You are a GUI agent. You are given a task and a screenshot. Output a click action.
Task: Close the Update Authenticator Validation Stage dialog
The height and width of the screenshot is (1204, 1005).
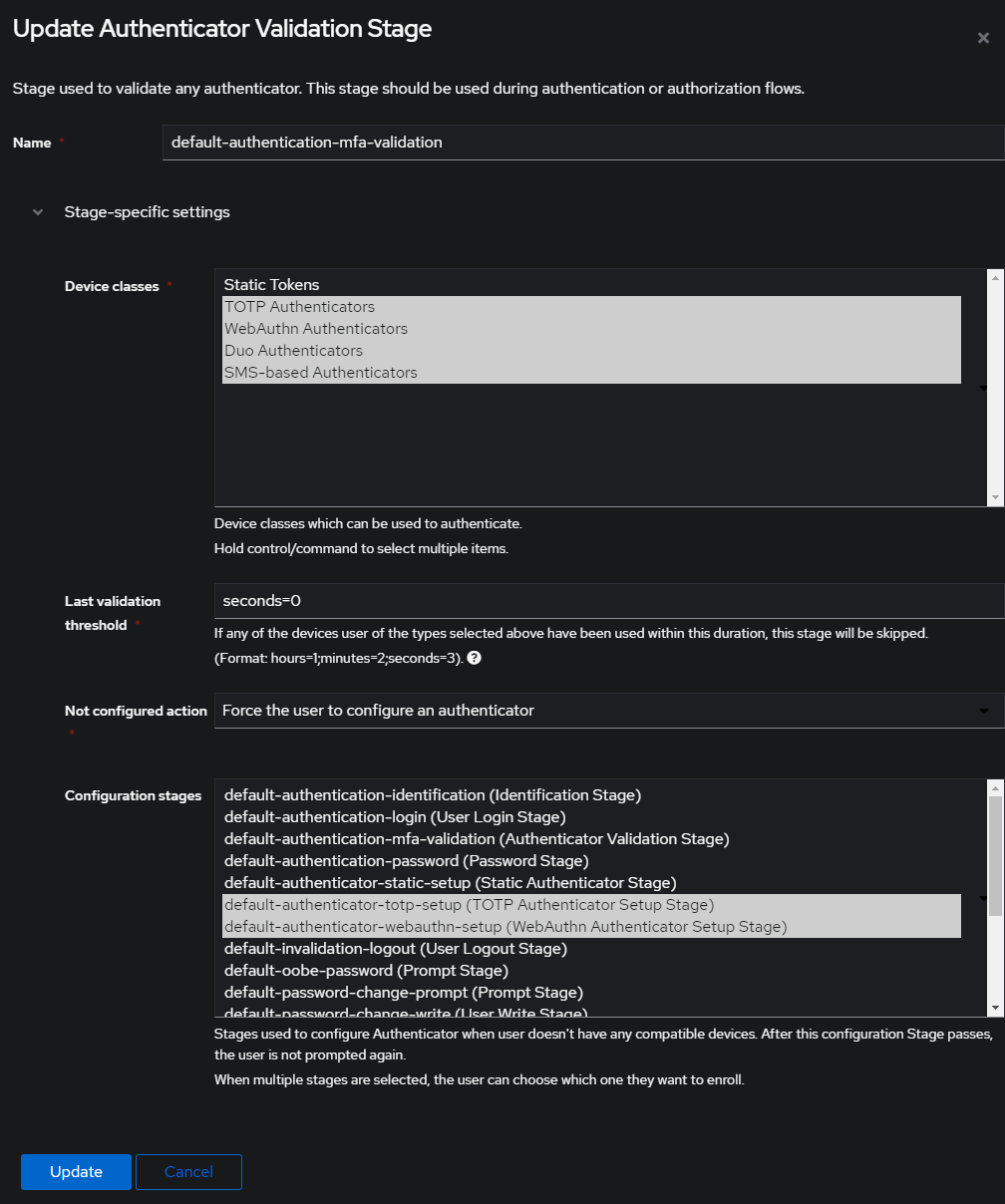point(983,38)
